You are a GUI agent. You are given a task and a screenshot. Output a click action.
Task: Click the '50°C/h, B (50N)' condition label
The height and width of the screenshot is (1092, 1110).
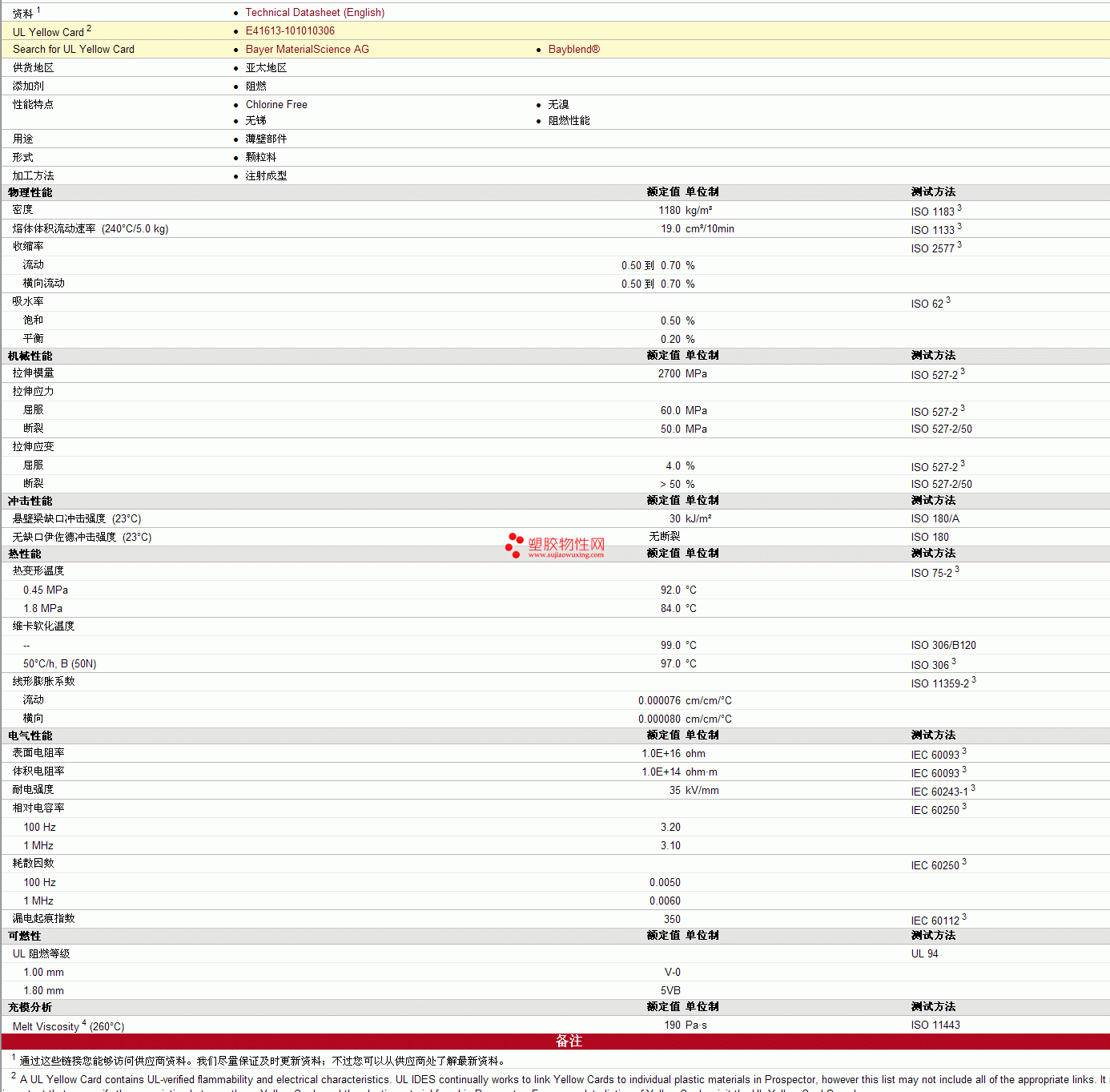click(60, 664)
